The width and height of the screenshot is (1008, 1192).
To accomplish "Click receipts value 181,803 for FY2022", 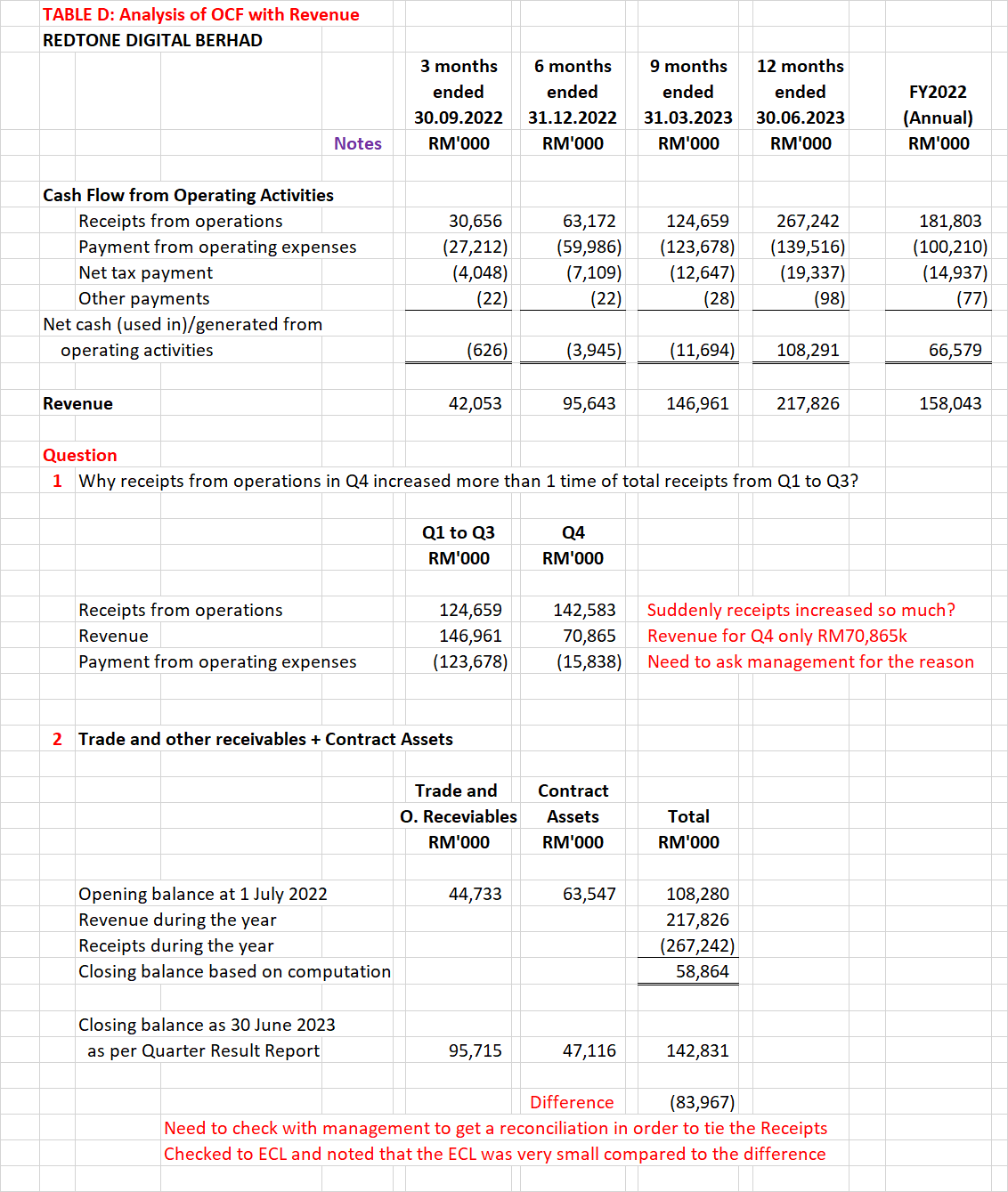I will [950, 221].
